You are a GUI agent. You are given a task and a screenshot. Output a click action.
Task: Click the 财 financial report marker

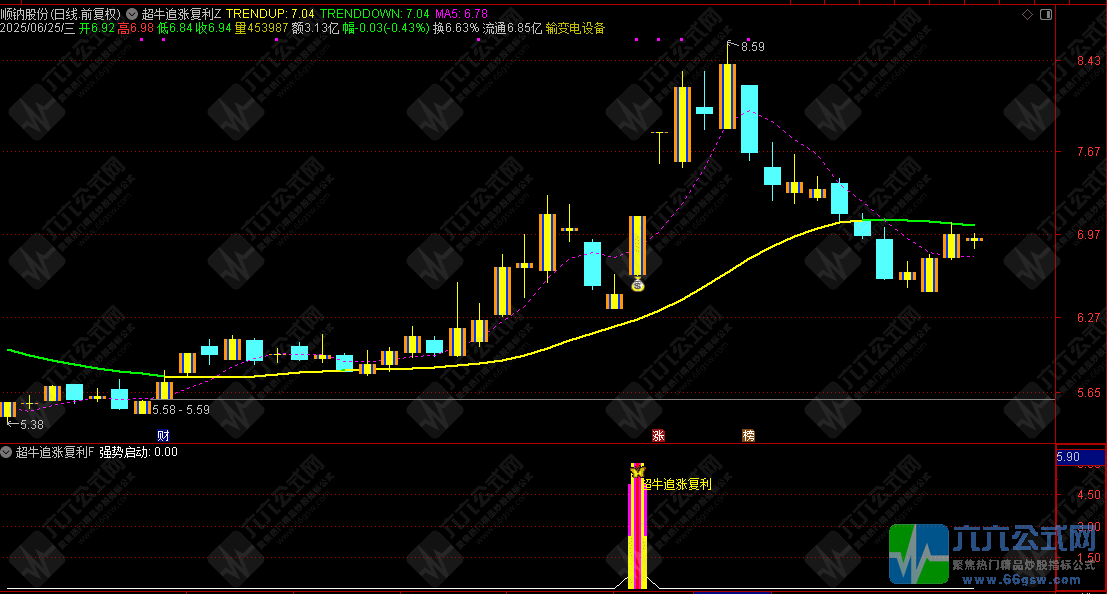[164, 435]
